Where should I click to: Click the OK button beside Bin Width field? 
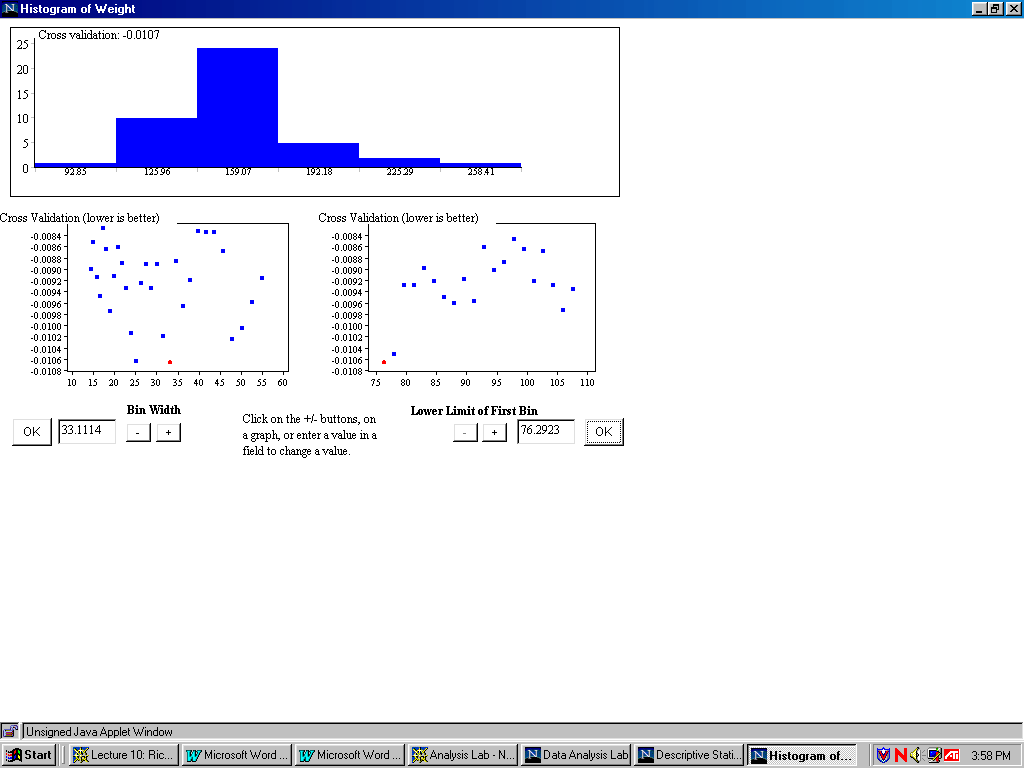click(32, 432)
